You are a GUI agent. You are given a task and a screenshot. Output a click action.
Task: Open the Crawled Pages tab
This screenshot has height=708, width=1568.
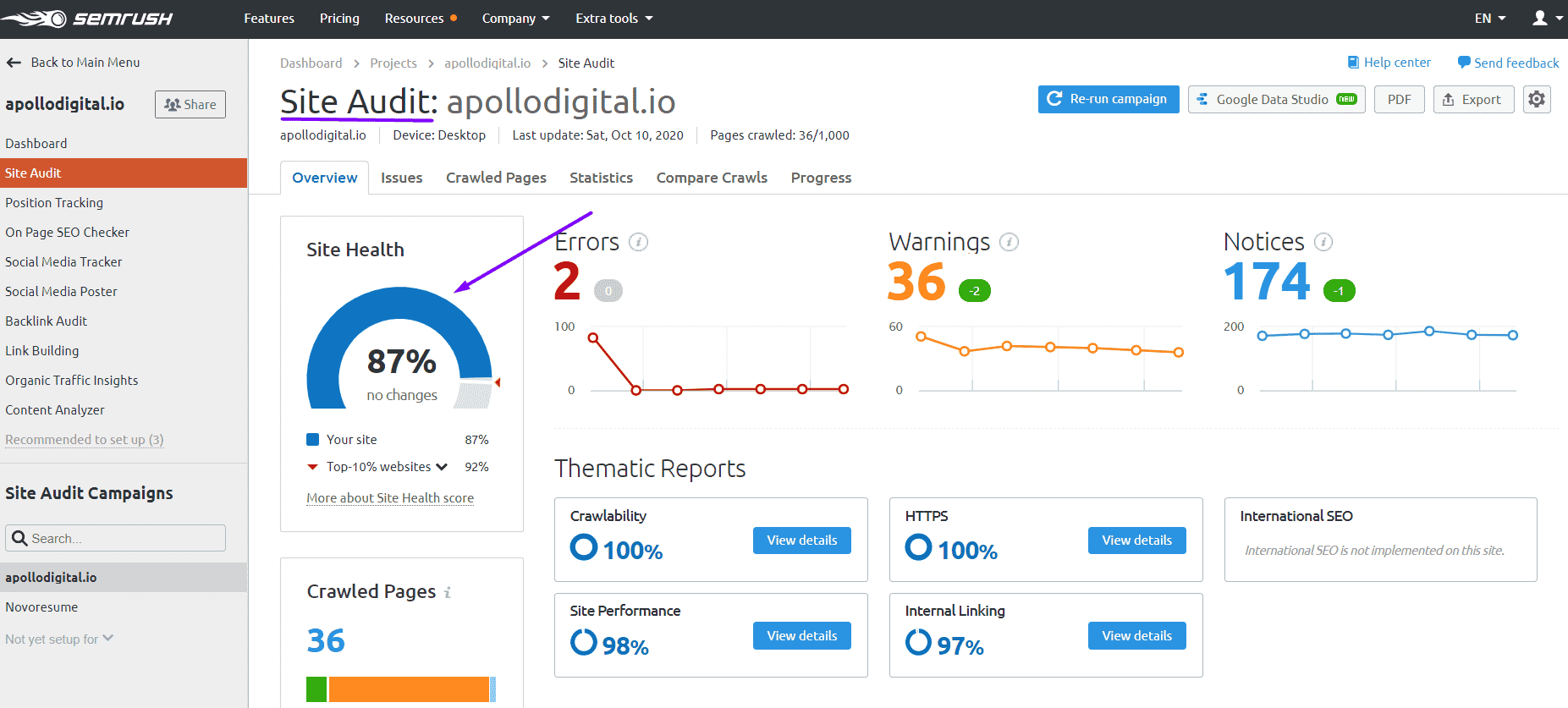496,178
